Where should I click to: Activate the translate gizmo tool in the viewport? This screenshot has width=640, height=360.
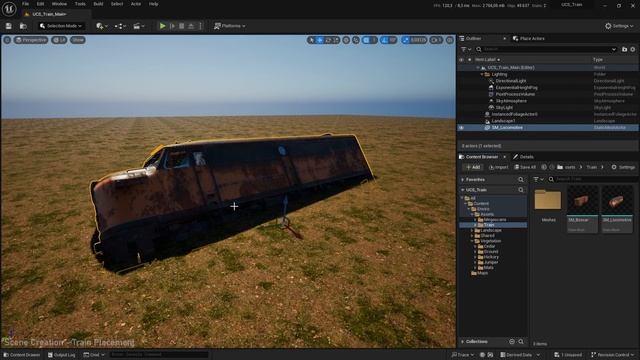click(320, 40)
